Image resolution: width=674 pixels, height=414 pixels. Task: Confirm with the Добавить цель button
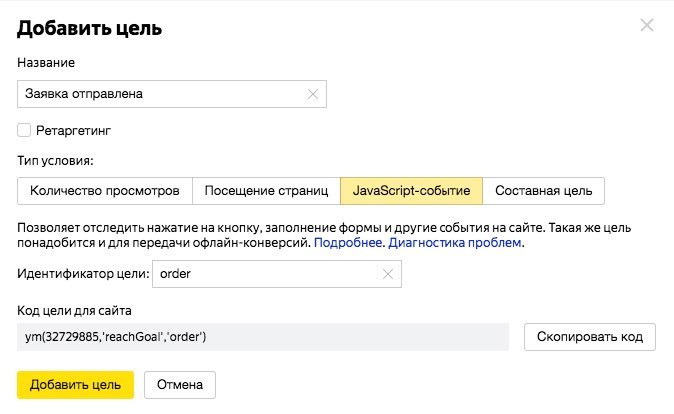[x=75, y=384]
